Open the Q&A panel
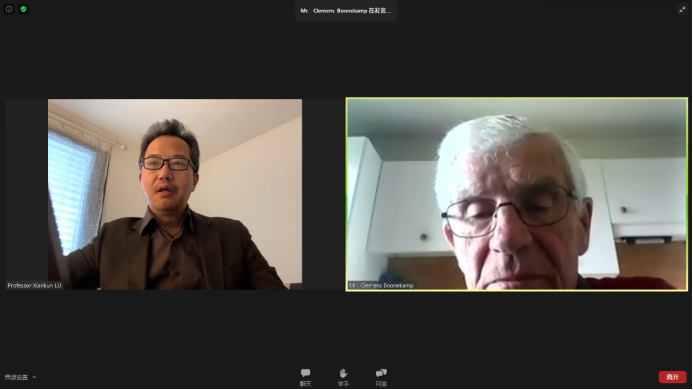Image resolution: width=693 pixels, height=390 pixels. pyautogui.click(x=381, y=378)
